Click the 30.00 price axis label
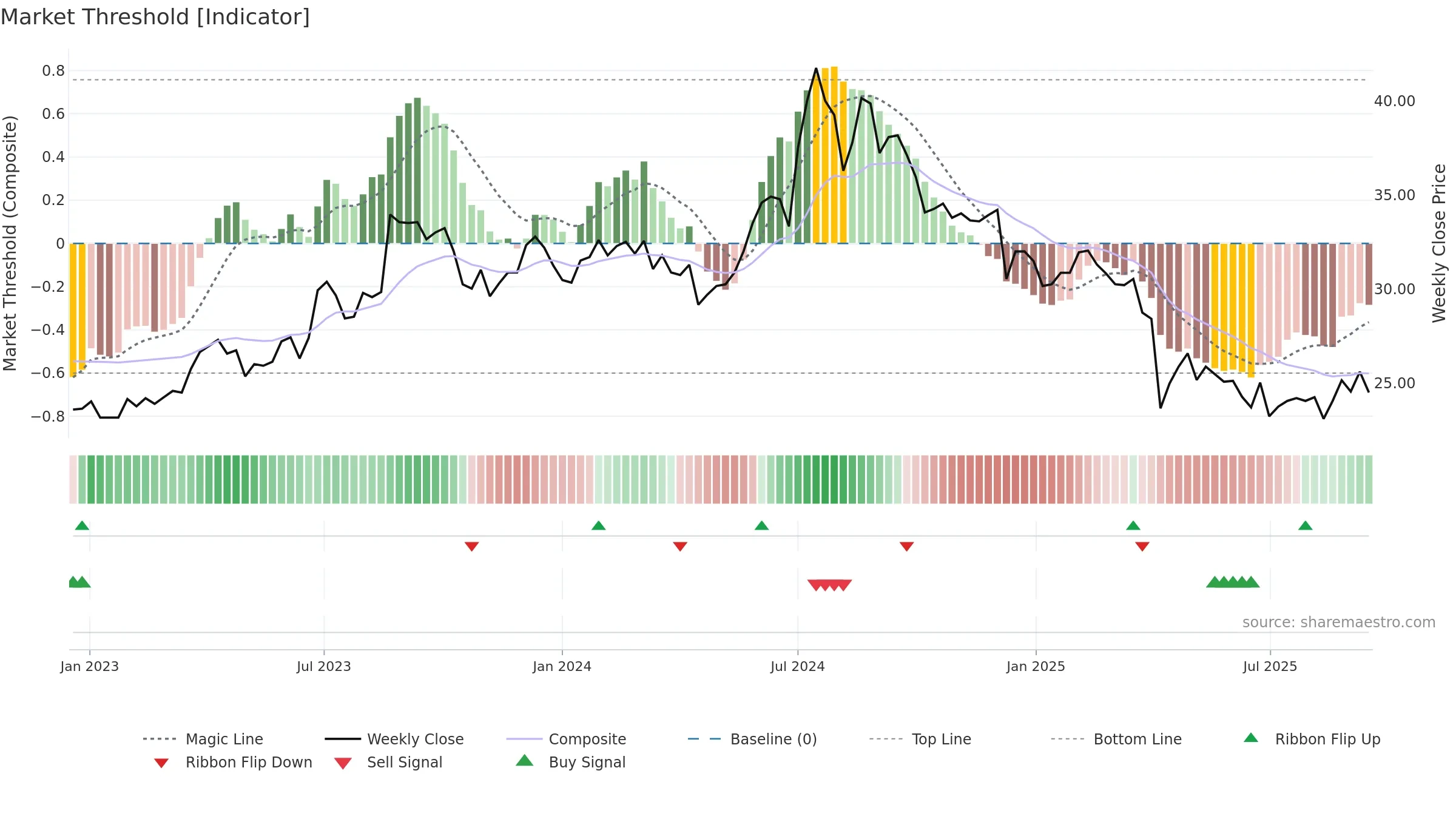The image size is (1456, 819). pyautogui.click(x=1394, y=289)
